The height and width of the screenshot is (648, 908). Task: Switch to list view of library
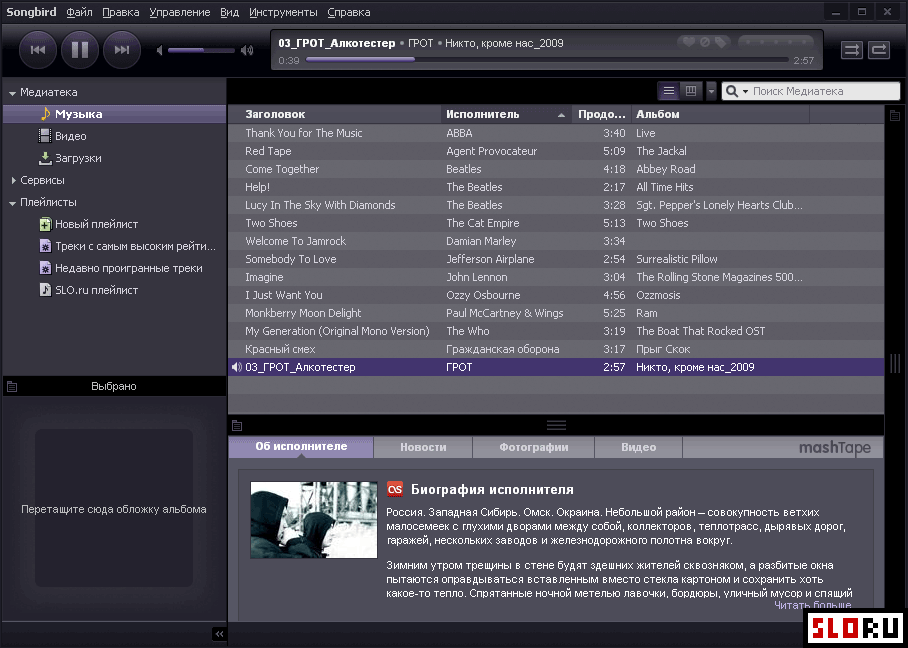pos(669,91)
